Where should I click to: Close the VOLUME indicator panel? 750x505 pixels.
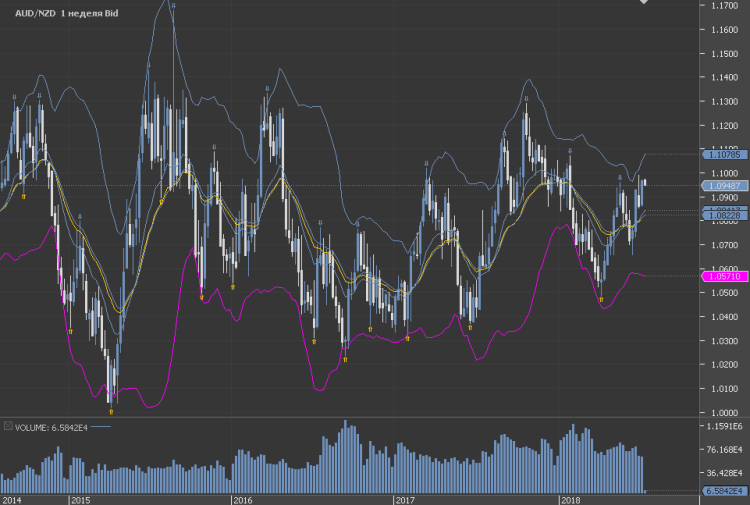(8, 426)
